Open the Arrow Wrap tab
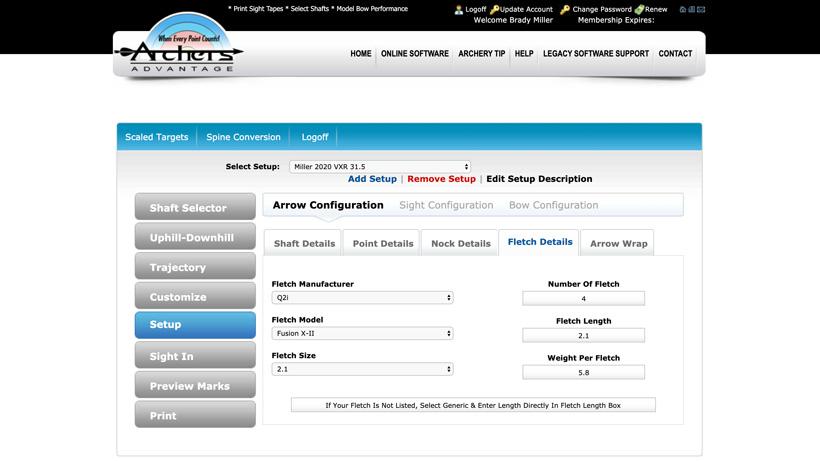The height and width of the screenshot is (461, 820). (618, 243)
